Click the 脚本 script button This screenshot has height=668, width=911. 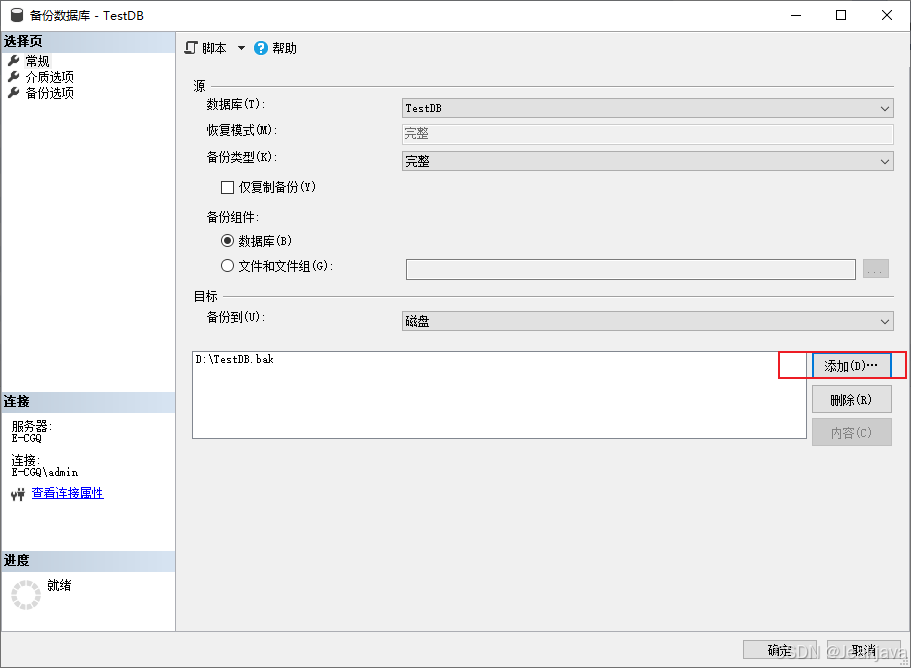click(x=206, y=48)
